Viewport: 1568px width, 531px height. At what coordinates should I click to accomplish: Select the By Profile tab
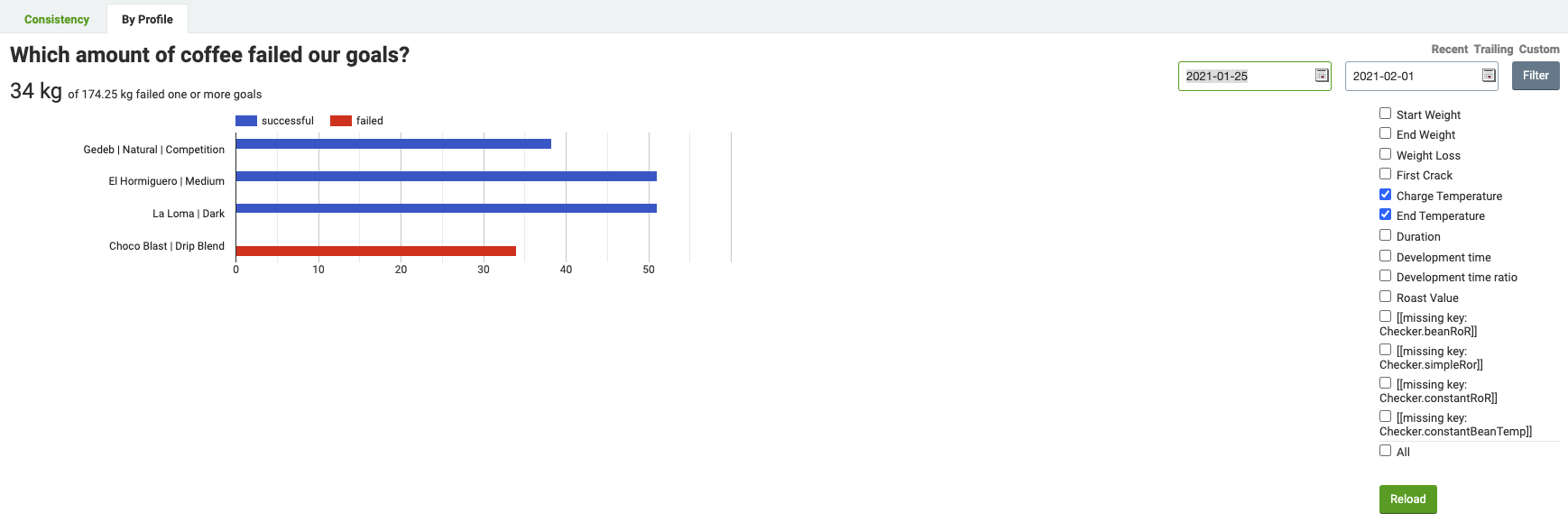(147, 19)
